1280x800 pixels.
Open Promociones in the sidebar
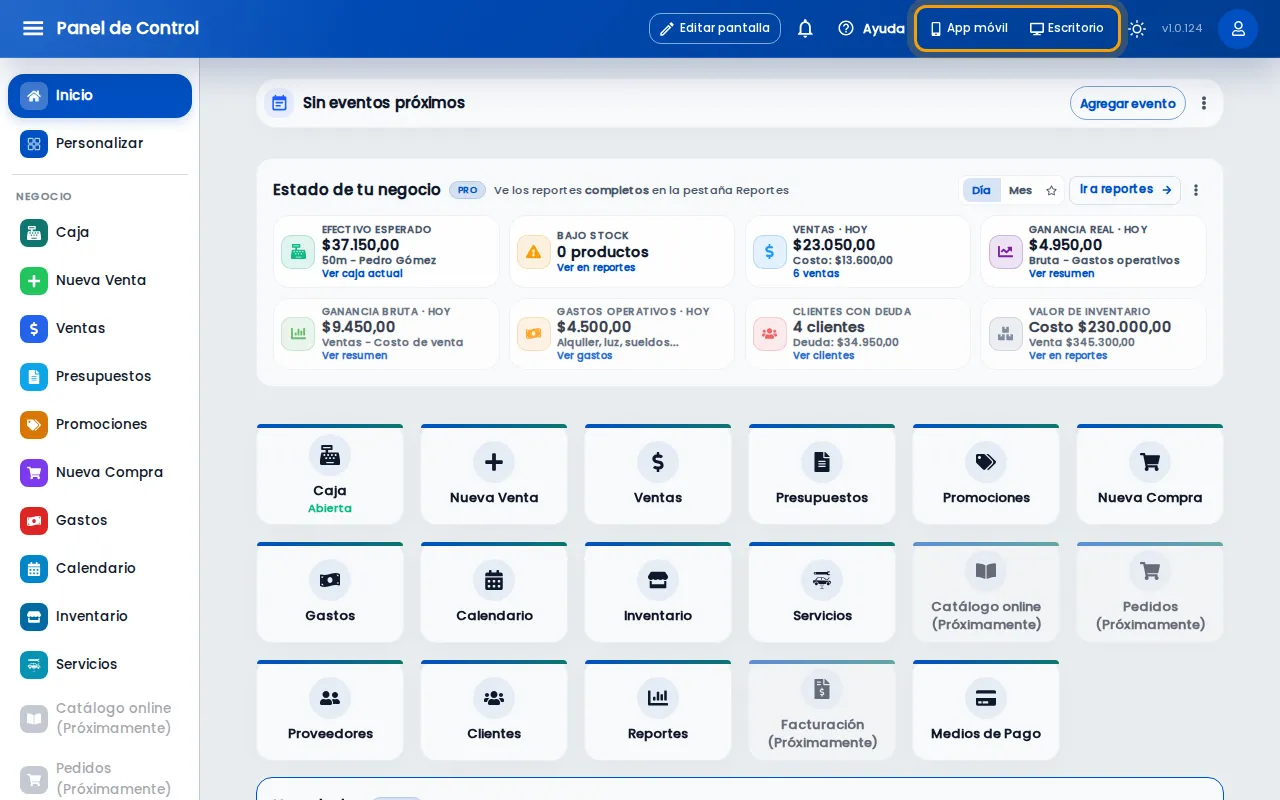click(x=100, y=425)
